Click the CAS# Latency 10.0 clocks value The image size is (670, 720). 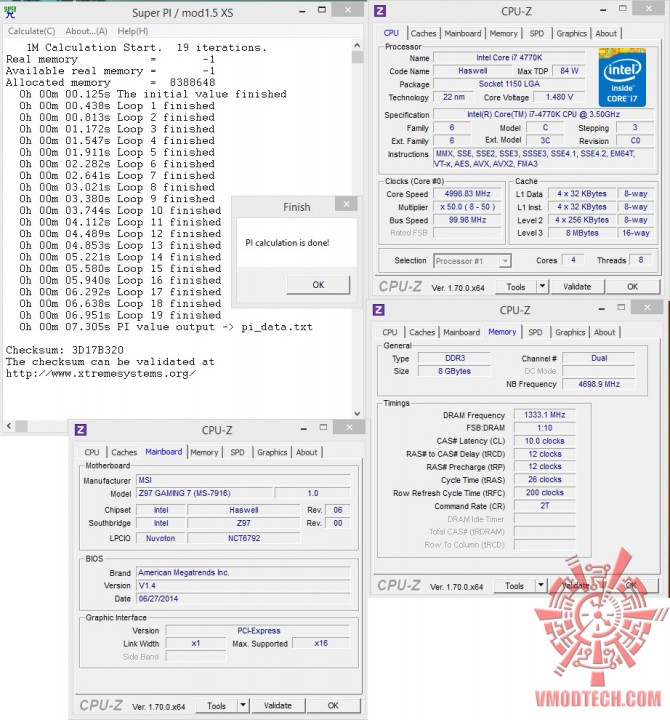click(544, 441)
